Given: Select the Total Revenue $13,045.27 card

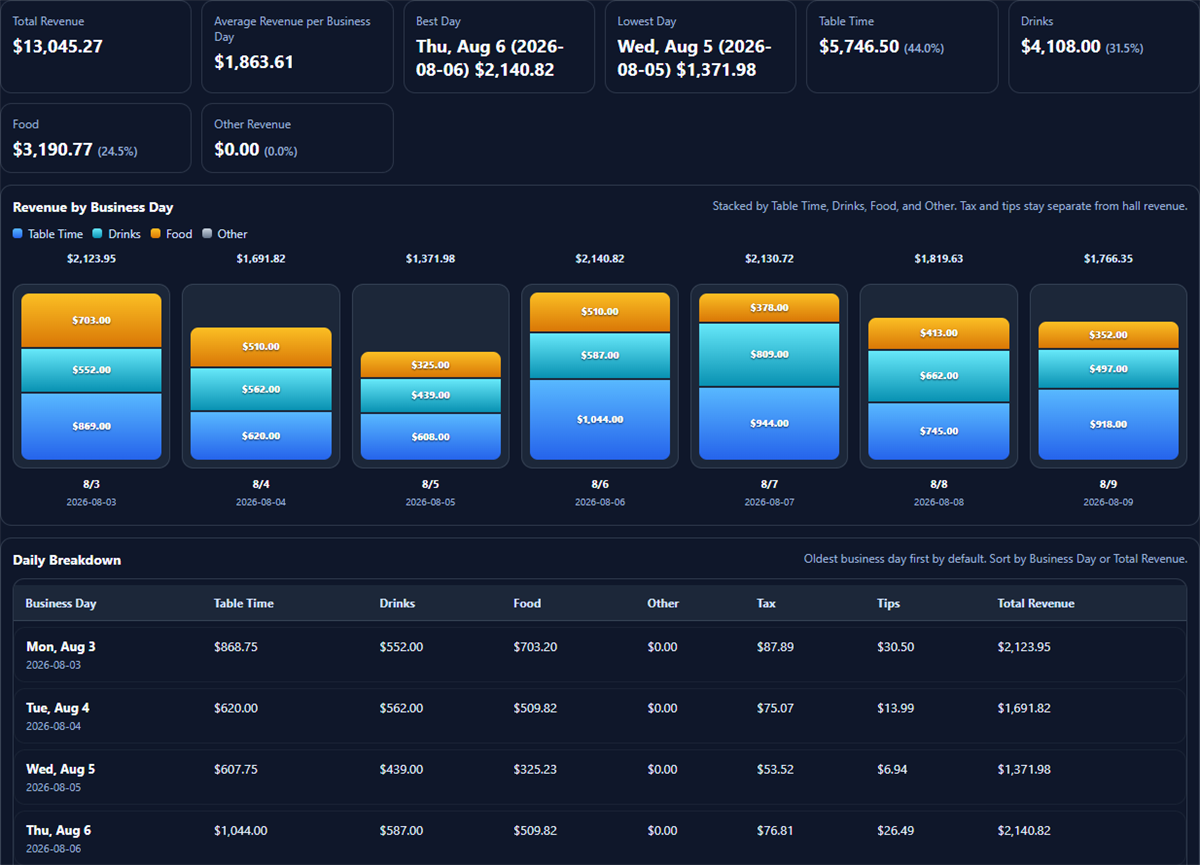Looking at the screenshot, I should tap(96, 47).
